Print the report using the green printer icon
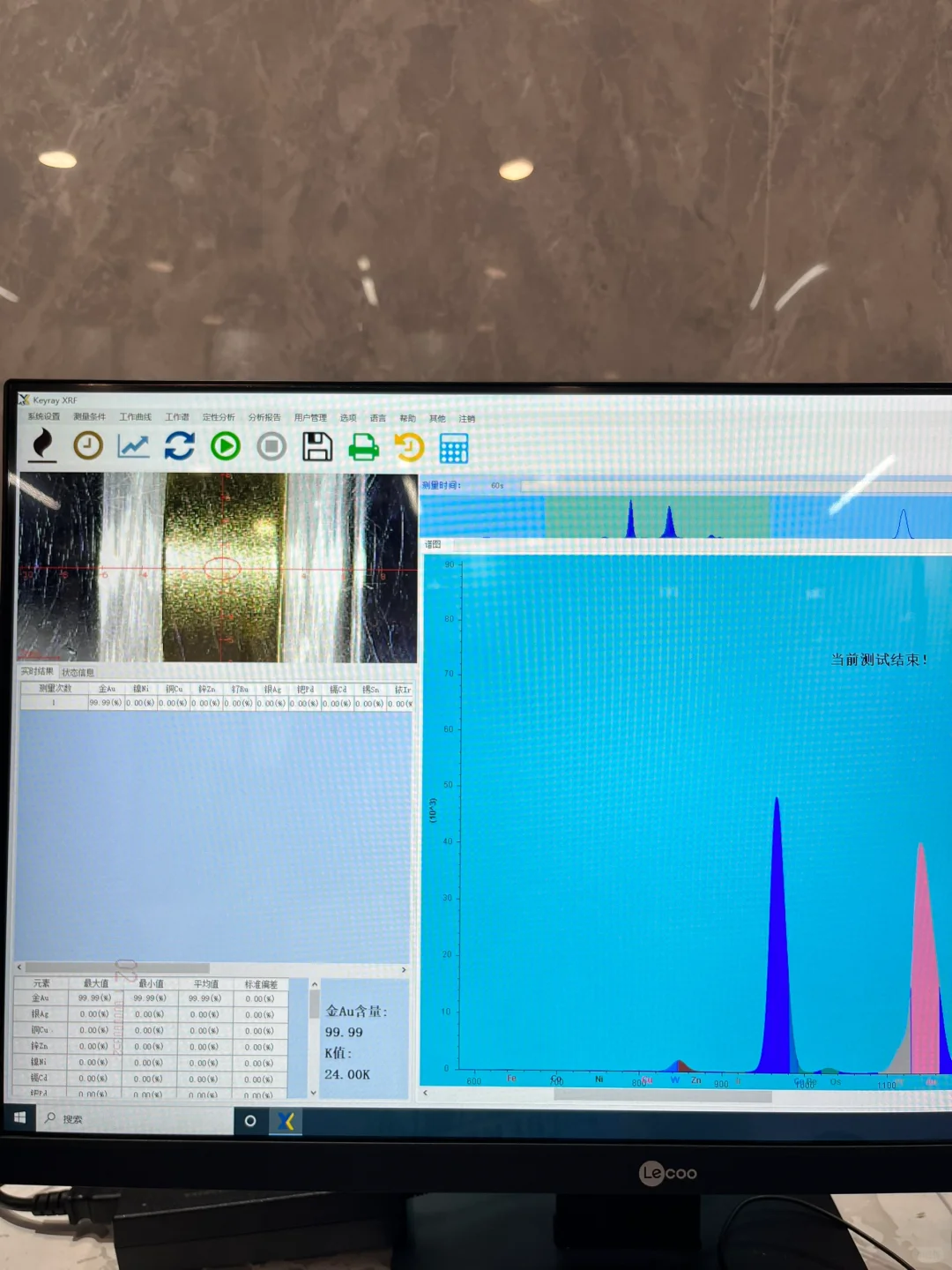 (363, 448)
